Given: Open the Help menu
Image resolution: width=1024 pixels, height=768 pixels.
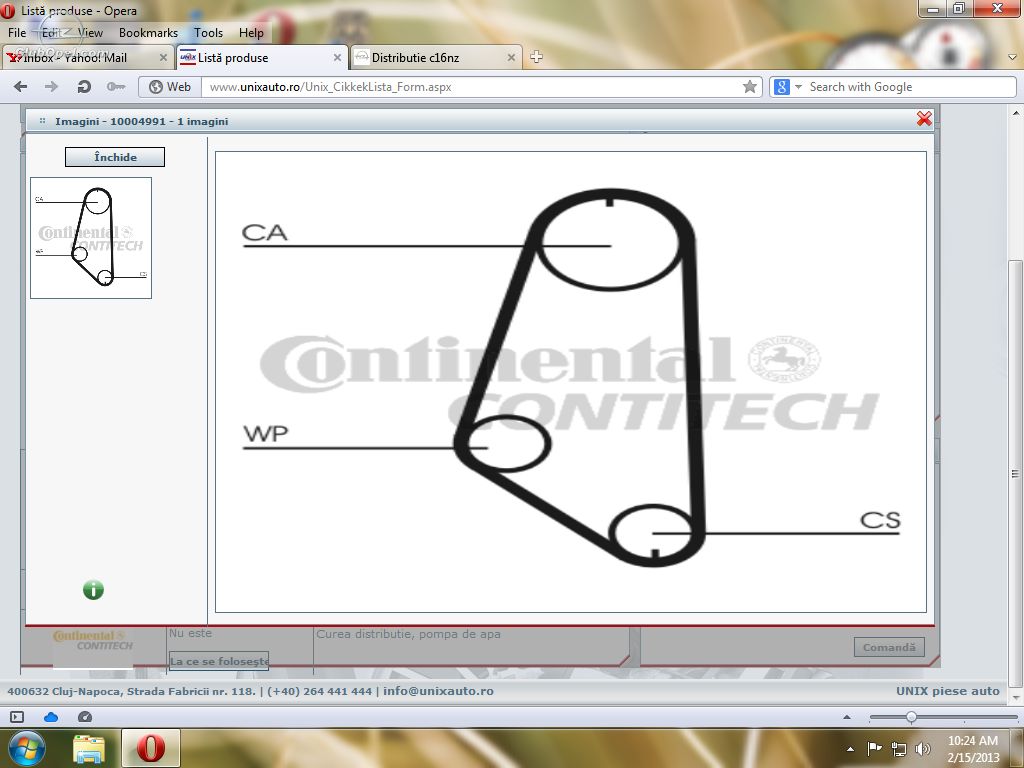Looking at the screenshot, I should [251, 33].
